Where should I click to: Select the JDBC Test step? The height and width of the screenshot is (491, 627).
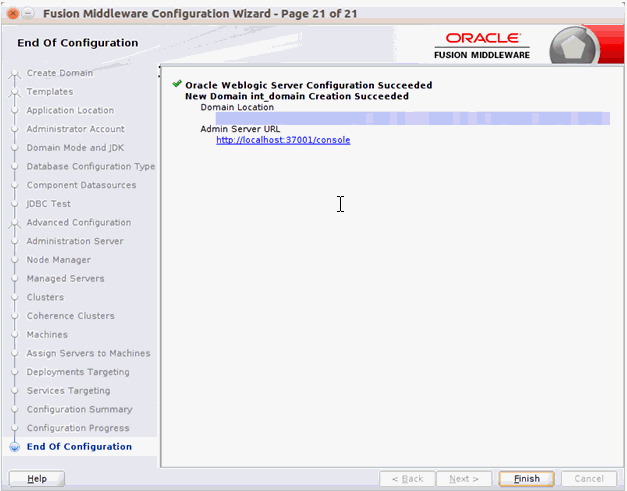48,204
